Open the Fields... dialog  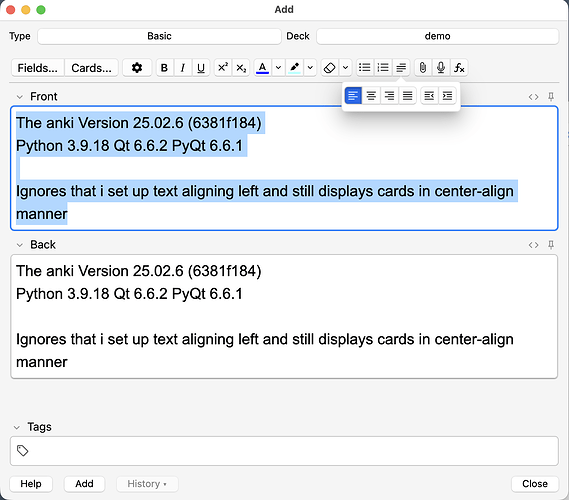(38, 68)
